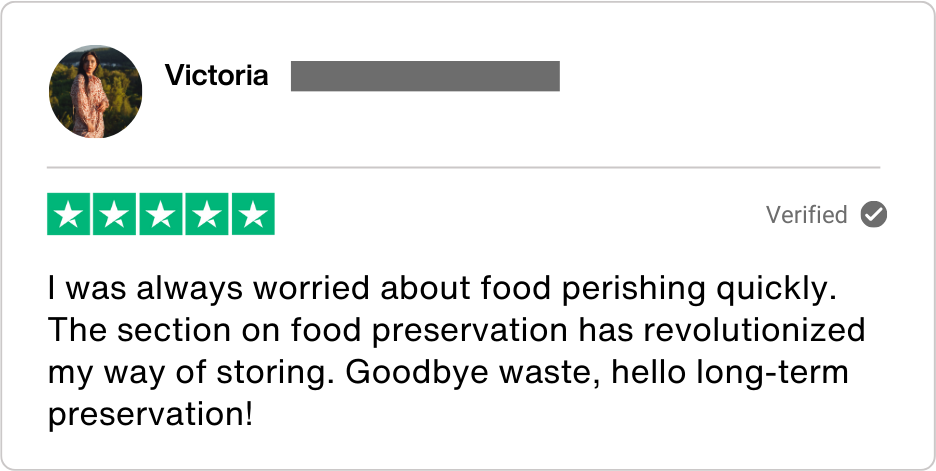The height and width of the screenshot is (471, 936).
Task: Click the final word "preservation!"
Action: click(x=150, y=414)
